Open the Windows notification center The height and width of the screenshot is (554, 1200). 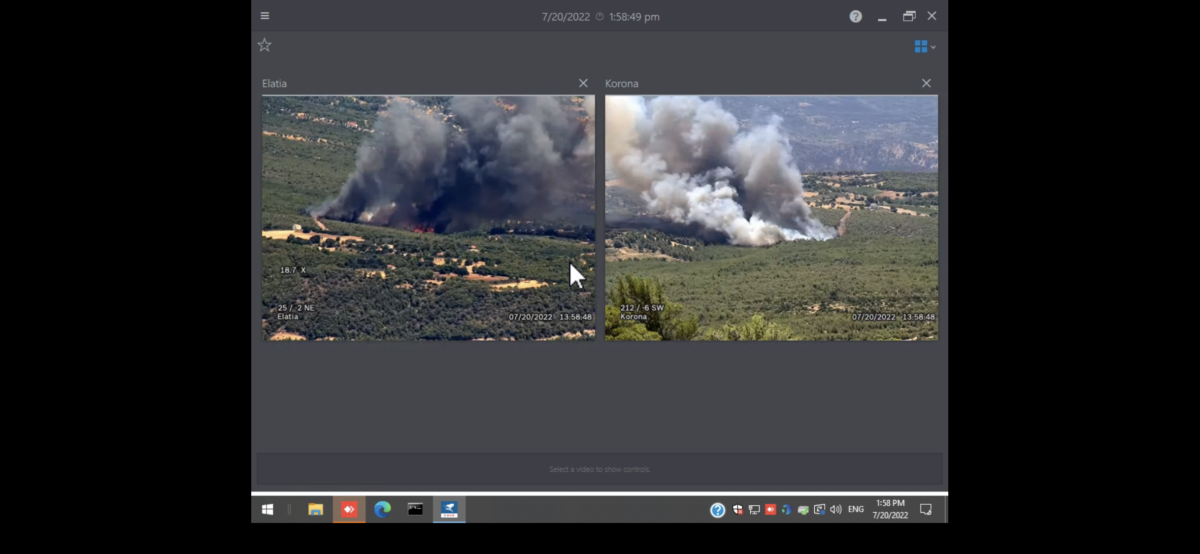(x=926, y=510)
